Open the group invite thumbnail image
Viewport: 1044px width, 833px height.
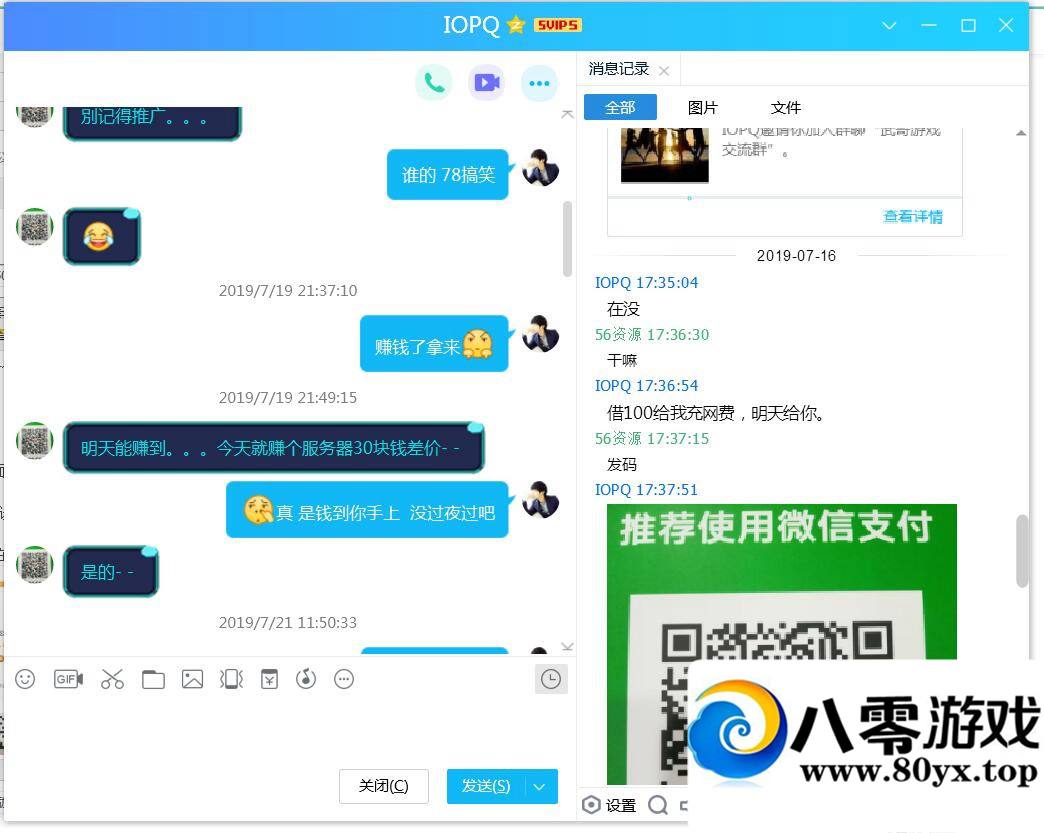pos(664,155)
